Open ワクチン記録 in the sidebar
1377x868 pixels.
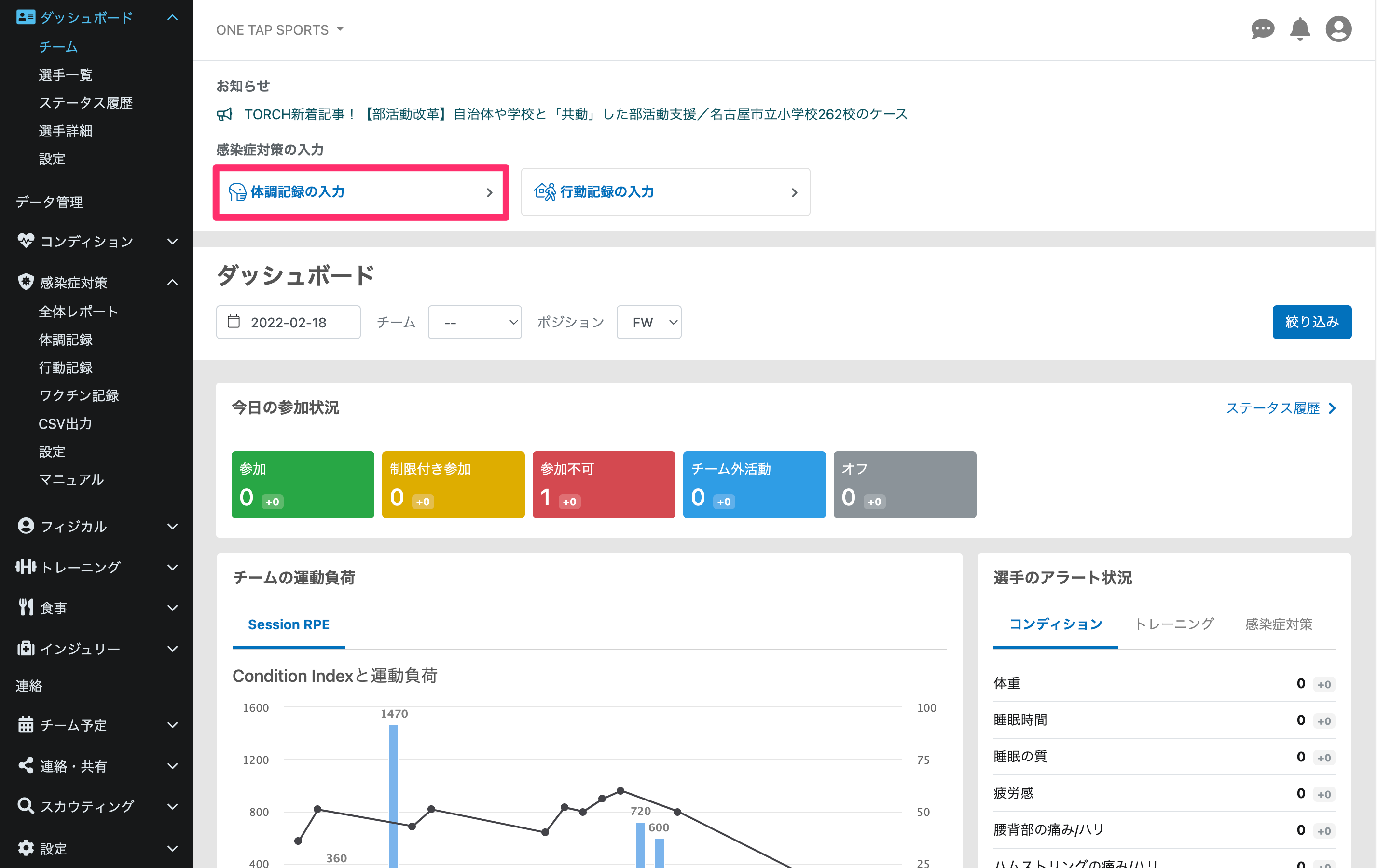[x=78, y=395]
